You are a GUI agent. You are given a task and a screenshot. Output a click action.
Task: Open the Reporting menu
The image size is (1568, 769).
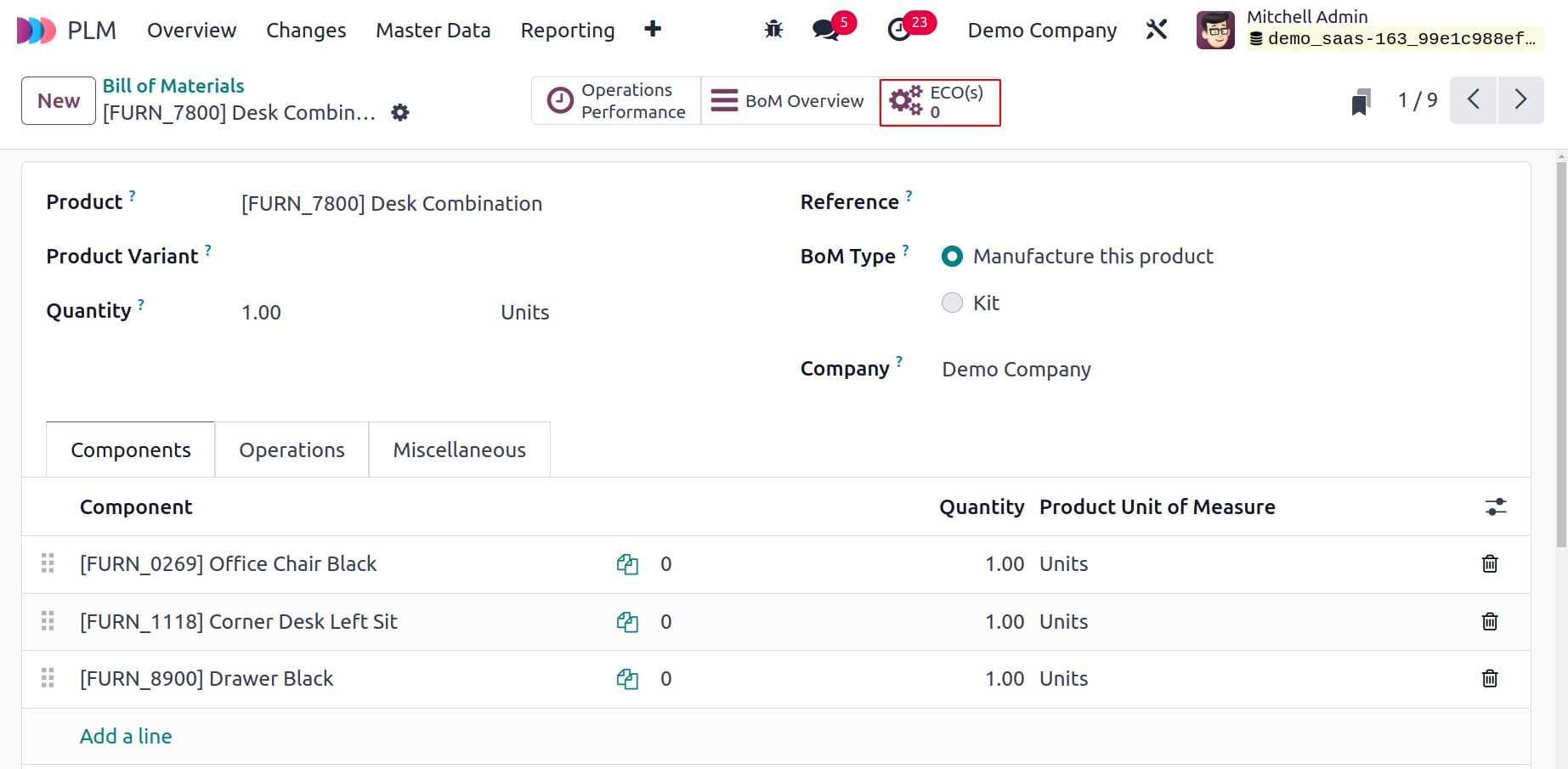tap(568, 31)
